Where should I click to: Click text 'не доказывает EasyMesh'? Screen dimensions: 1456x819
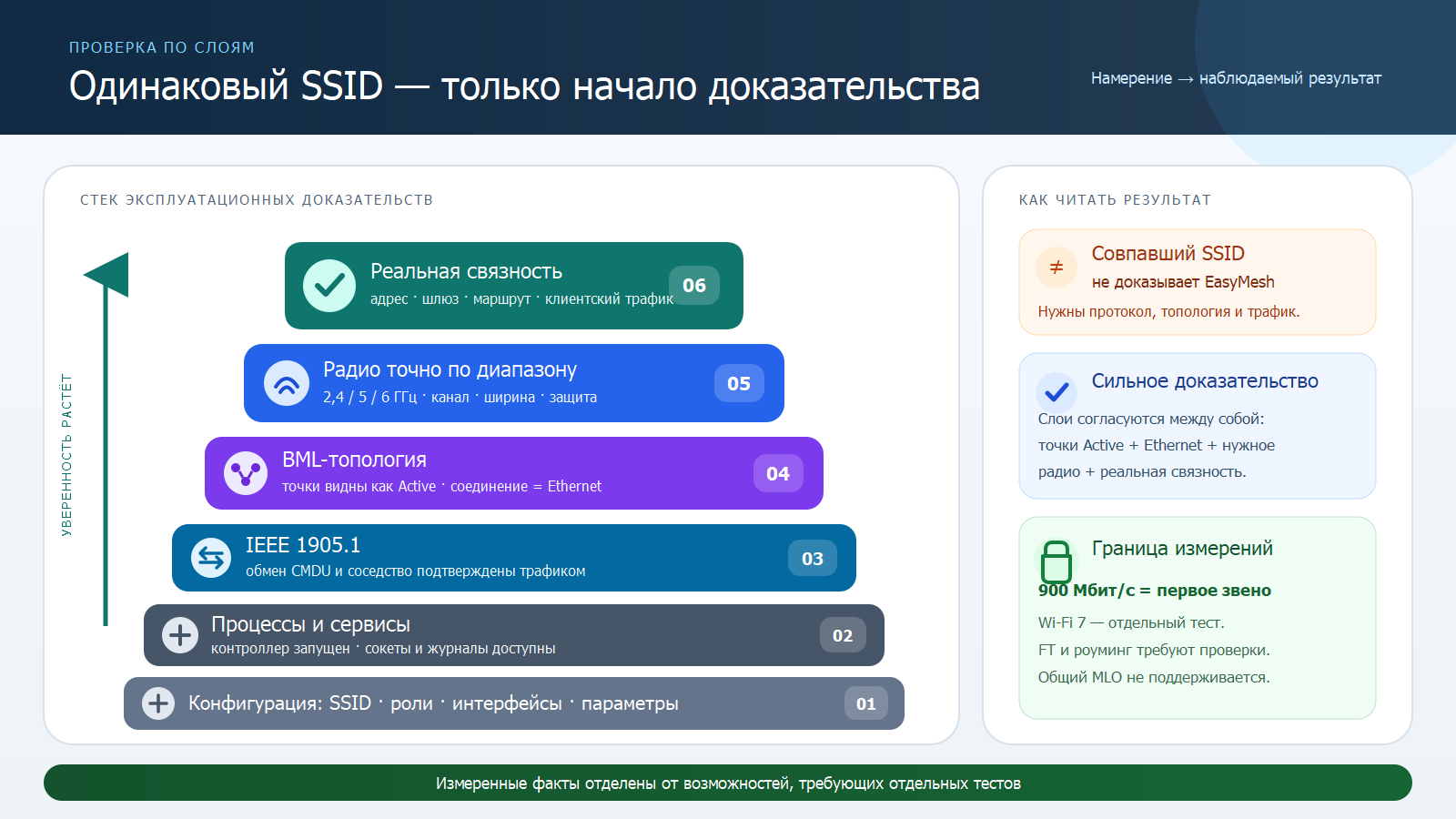(x=1183, y=282)
